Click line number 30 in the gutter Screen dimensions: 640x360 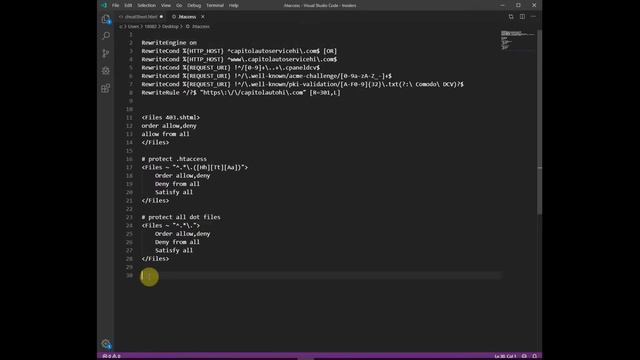[129, 276]
